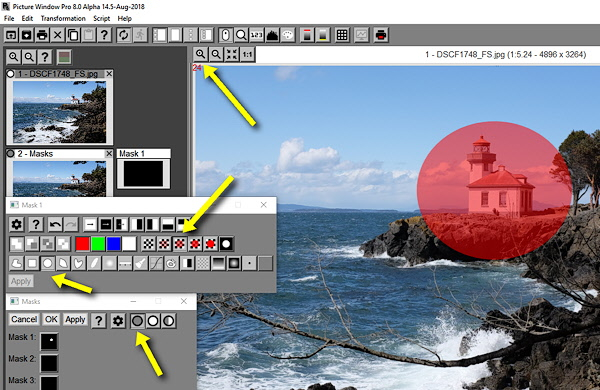Click the second overlapping-squares mask combine icon
600x390 pixels.
point(32,244)
